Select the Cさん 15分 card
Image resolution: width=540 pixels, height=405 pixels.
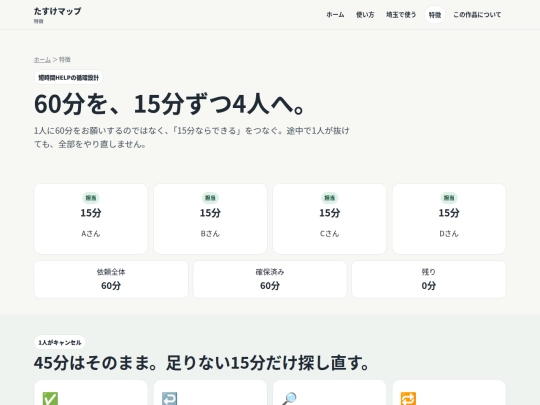330,219
